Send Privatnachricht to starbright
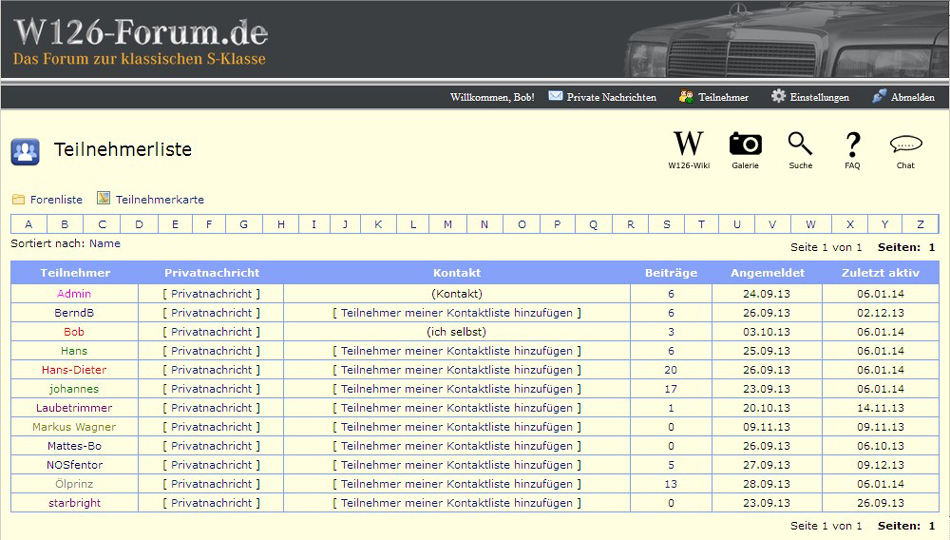The width and height of the screenshot is (950, 540). tap(211, 503)
